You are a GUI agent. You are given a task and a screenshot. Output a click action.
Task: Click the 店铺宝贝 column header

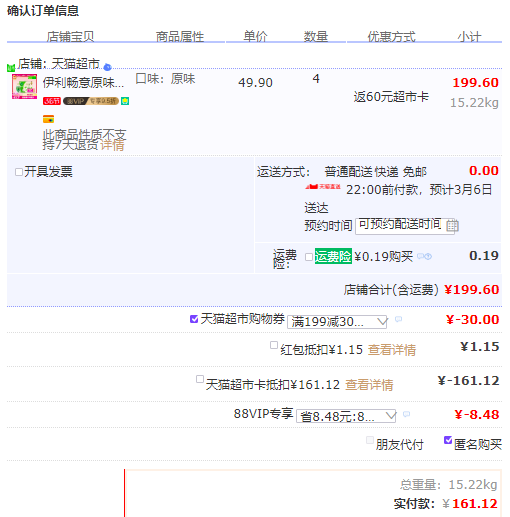[x=70, y=36]
